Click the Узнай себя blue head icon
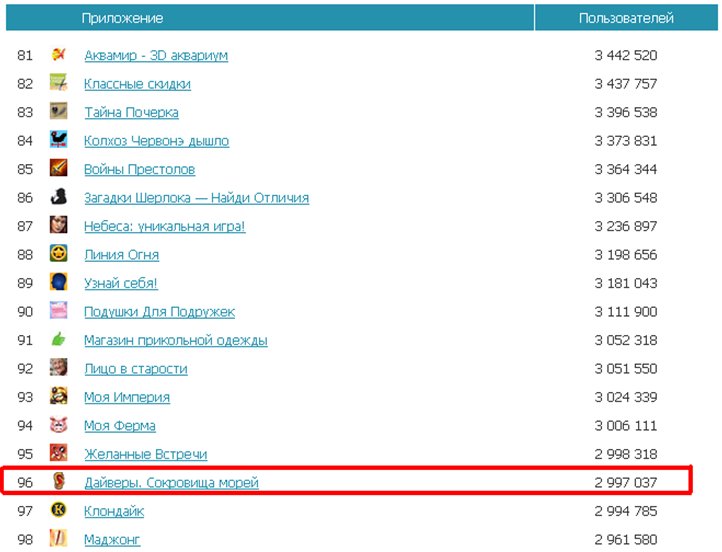This screenshot has width=722, height=552. click(x=58, y=282)
